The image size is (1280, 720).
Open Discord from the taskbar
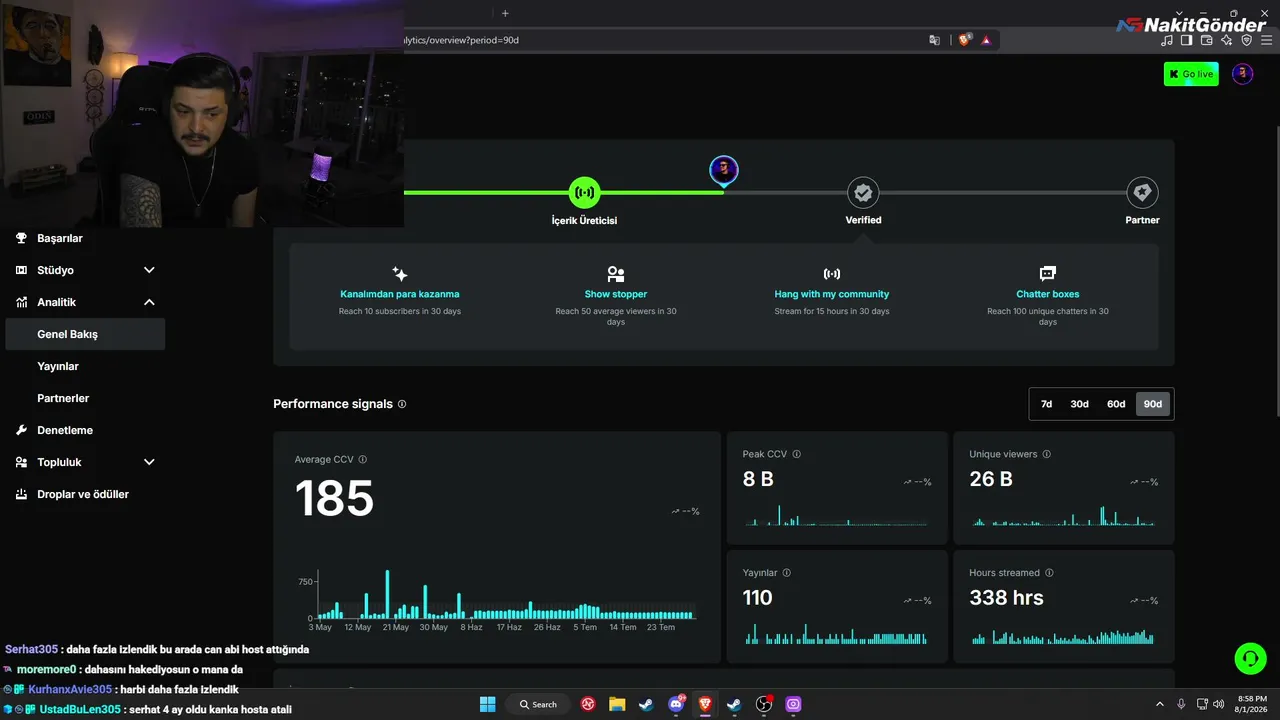(675, 704)
